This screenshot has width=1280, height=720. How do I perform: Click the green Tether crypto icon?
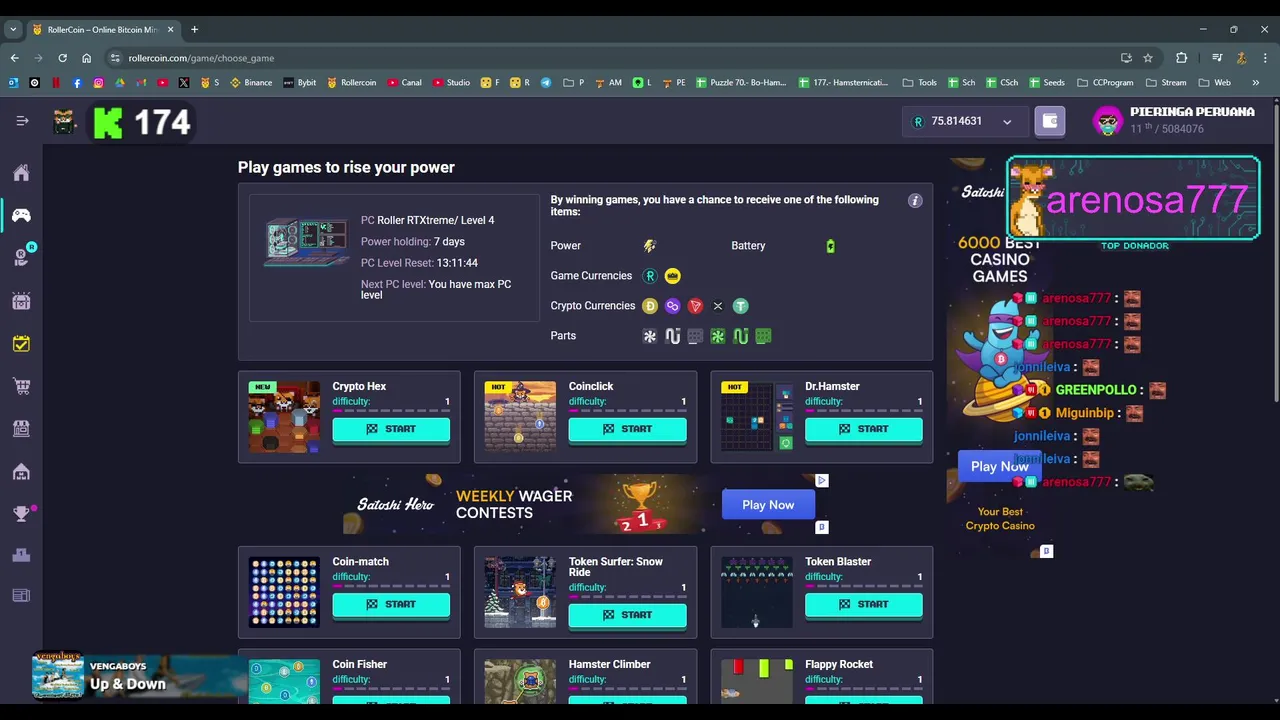(x=741, y=306)
